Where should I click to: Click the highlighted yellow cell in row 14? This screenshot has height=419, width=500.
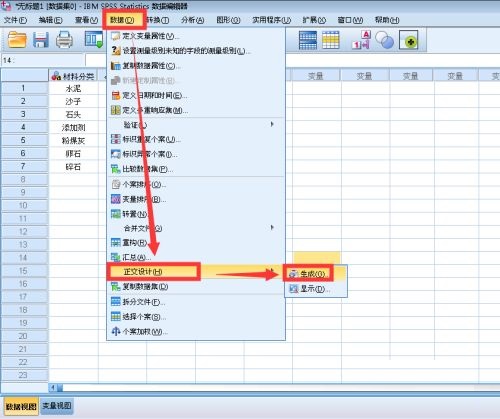pyautogui.click(x=317, y=258)
